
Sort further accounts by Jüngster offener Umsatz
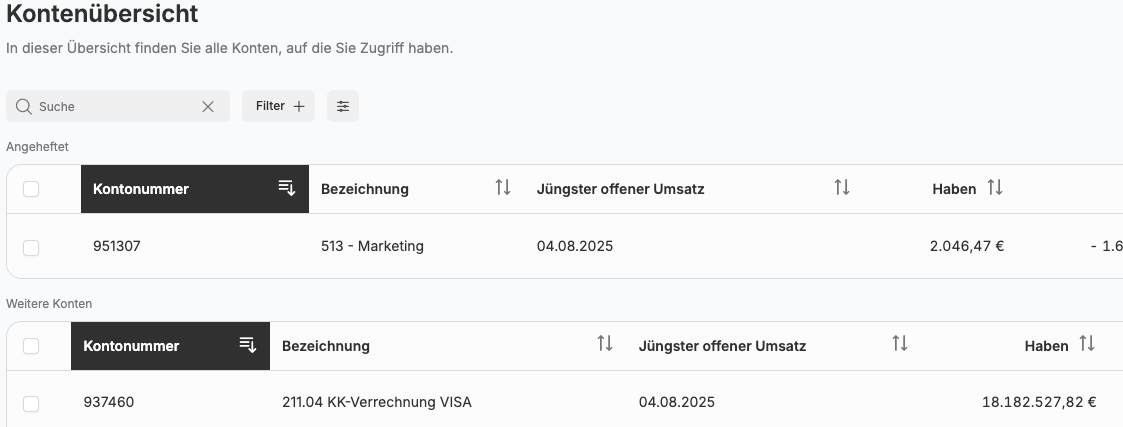(900, 345)
